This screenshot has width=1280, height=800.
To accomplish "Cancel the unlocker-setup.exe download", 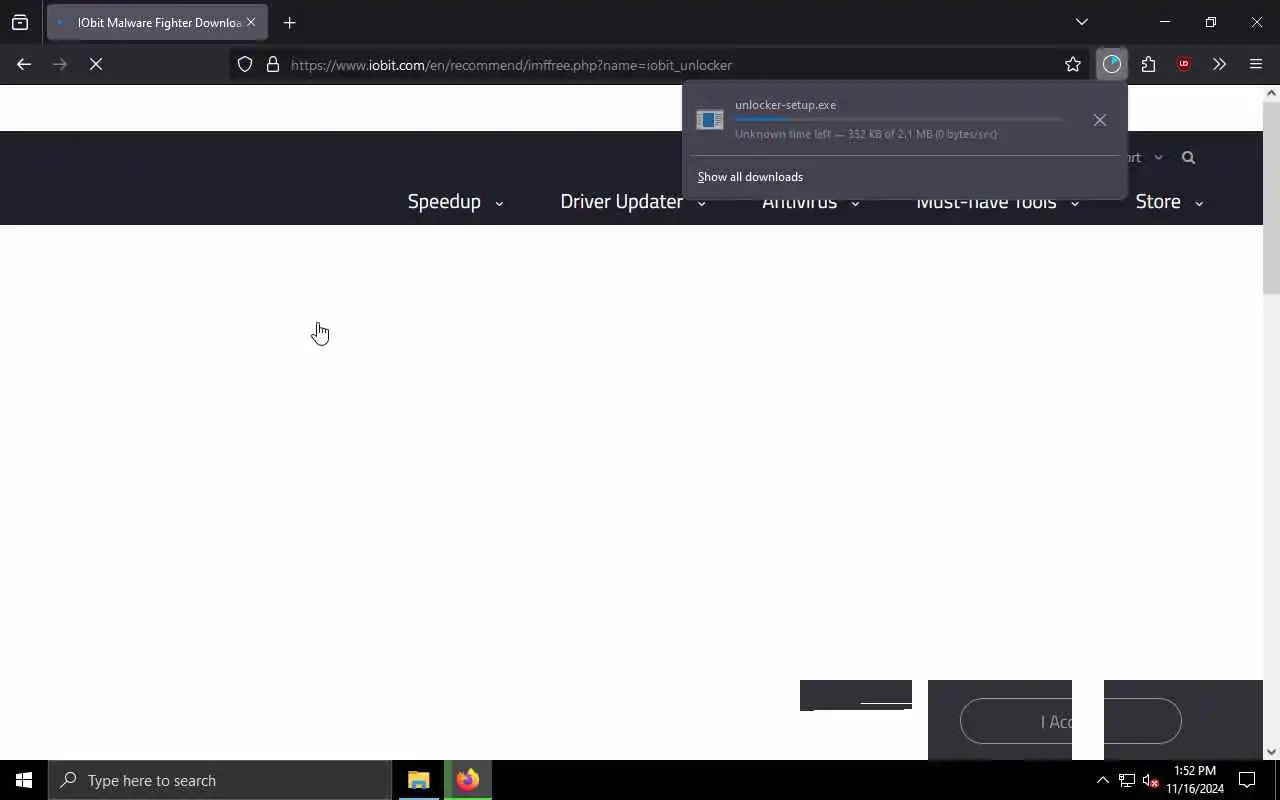I will pyautogui.click(x=1100, y=120).
